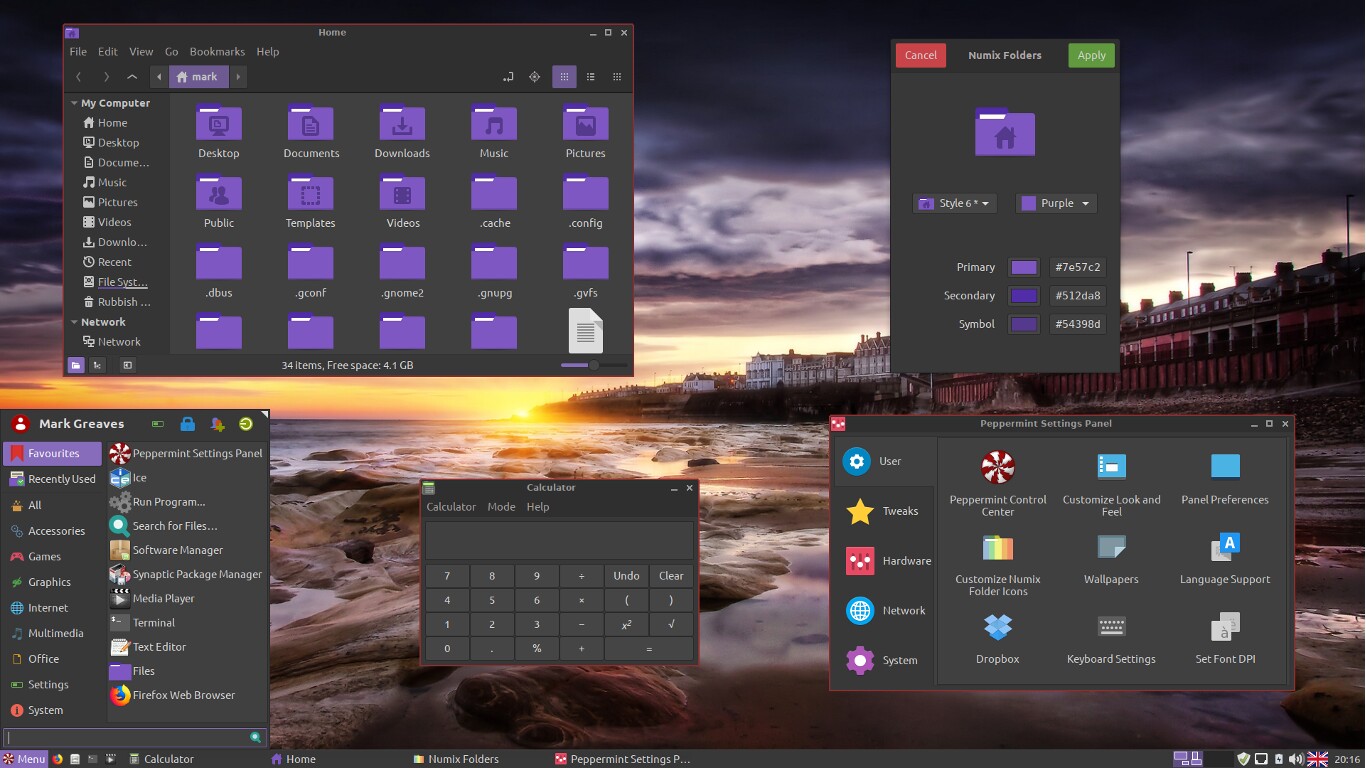Collapse the My Computer section

point(74,103)
